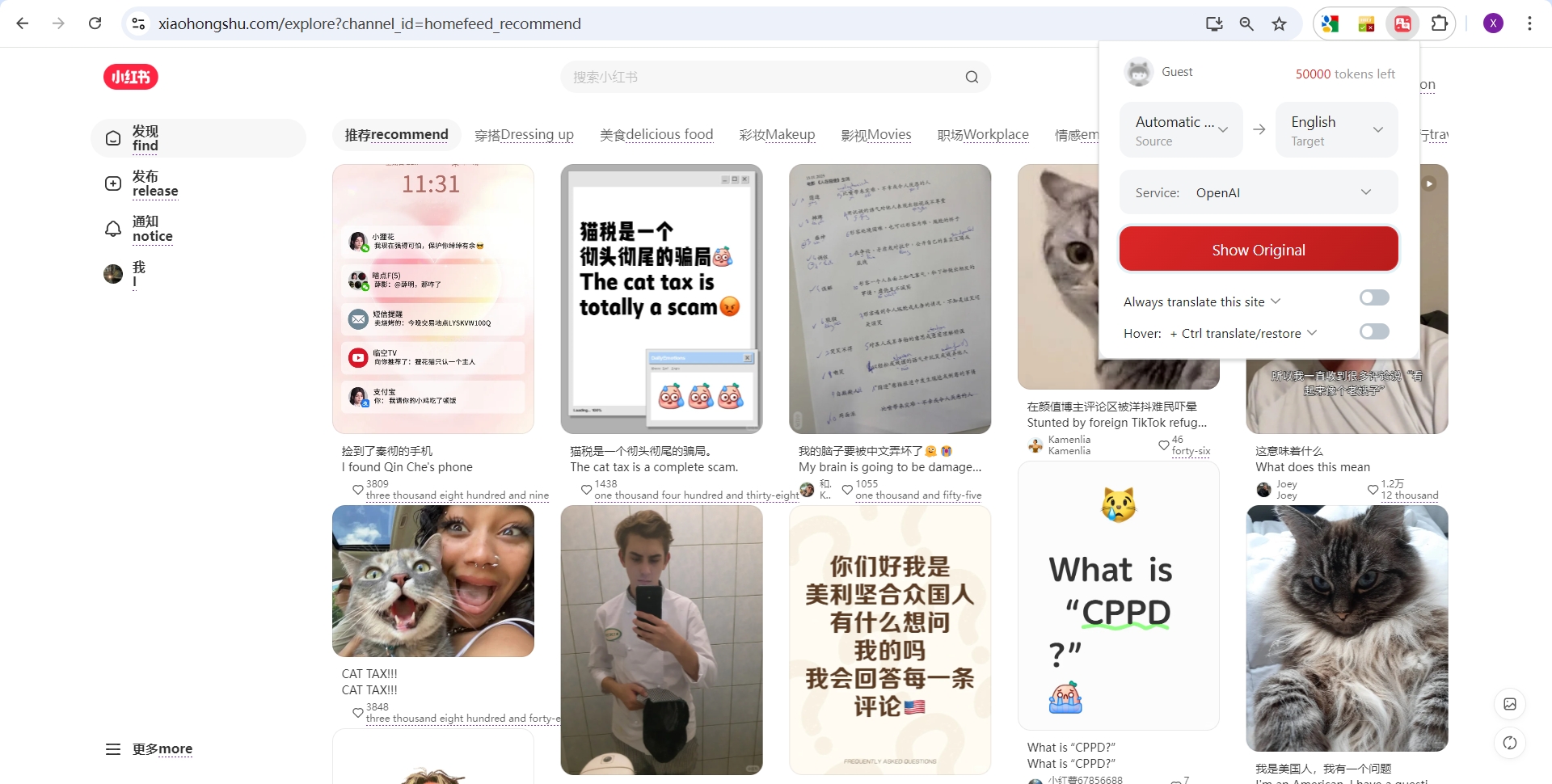Open site information icon in address bar
The image size is (1552, 784).
(x=139, y=23)
